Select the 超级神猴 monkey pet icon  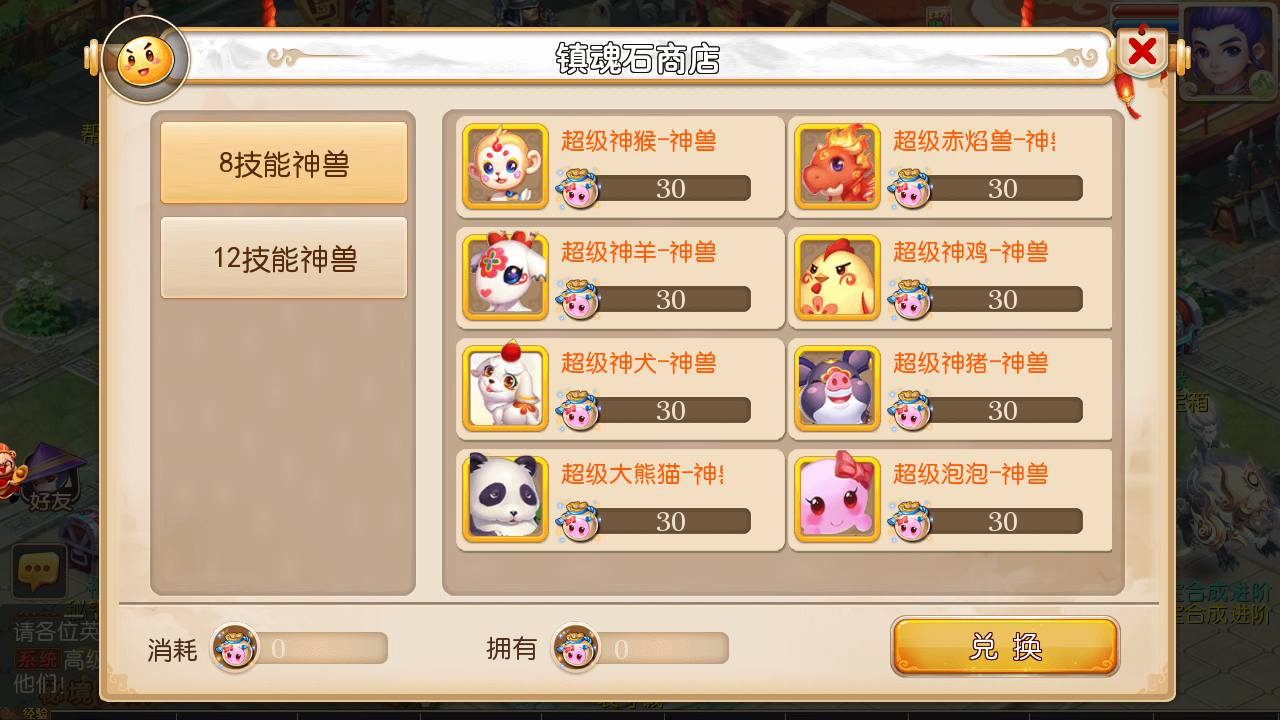506,166
